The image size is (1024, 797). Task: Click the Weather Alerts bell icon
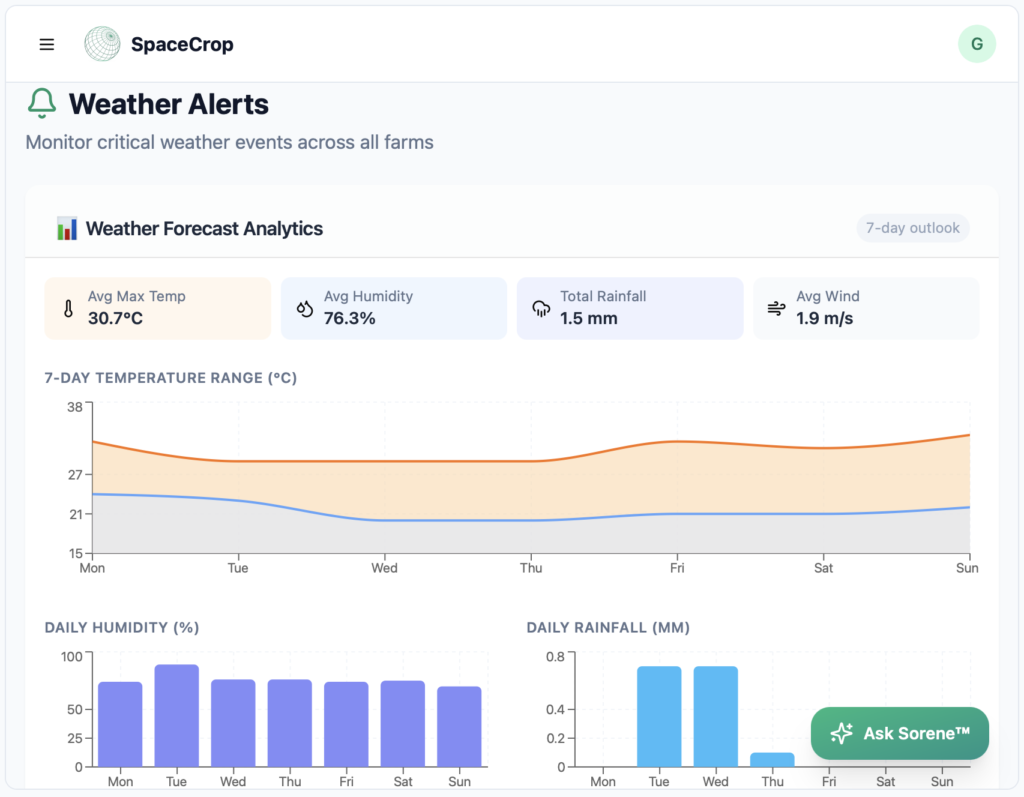click(42, 104)
